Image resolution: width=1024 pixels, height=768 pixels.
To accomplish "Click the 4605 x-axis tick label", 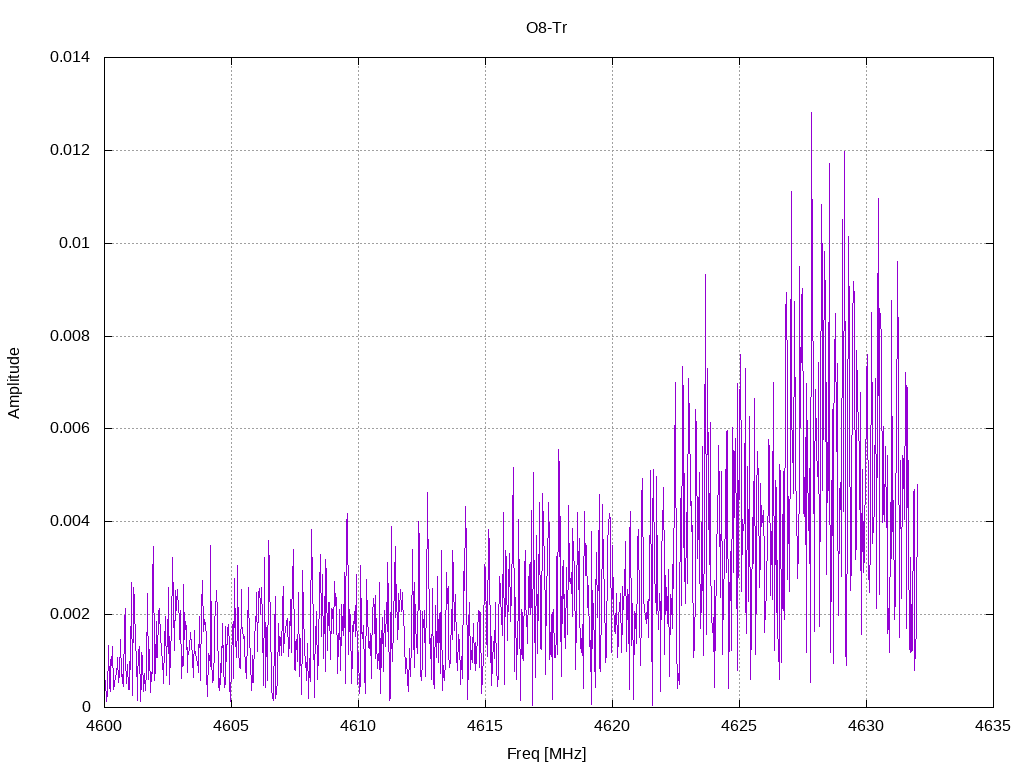I will coord(231,726).
